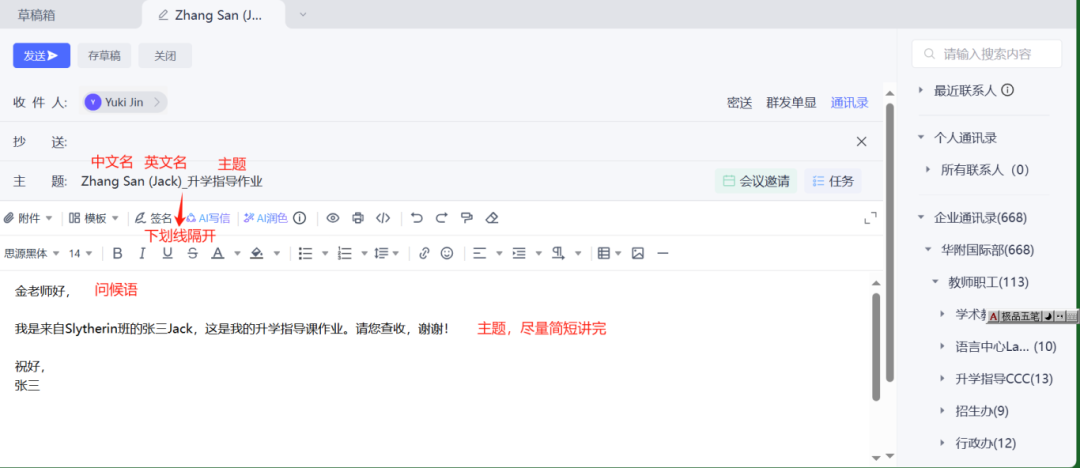Insert an image into the email
Image resolution: width=1080 pixels, height=468 pixels.
click(x=638, y=253)
